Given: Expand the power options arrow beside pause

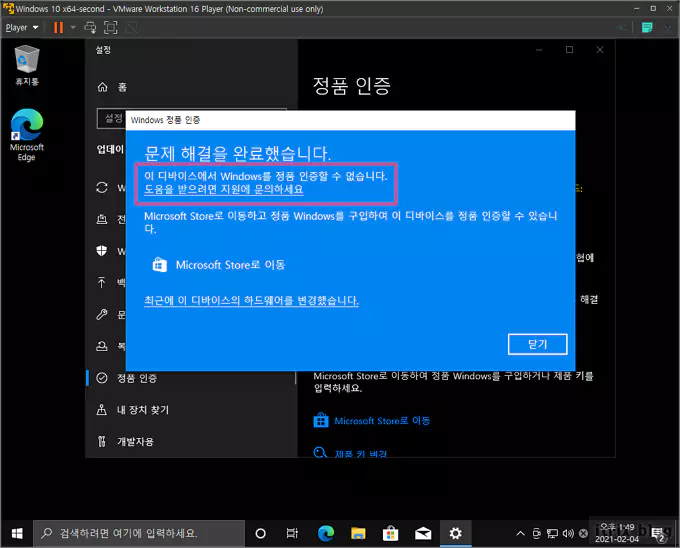Looking at the screenshot, I should coord(73,28).
